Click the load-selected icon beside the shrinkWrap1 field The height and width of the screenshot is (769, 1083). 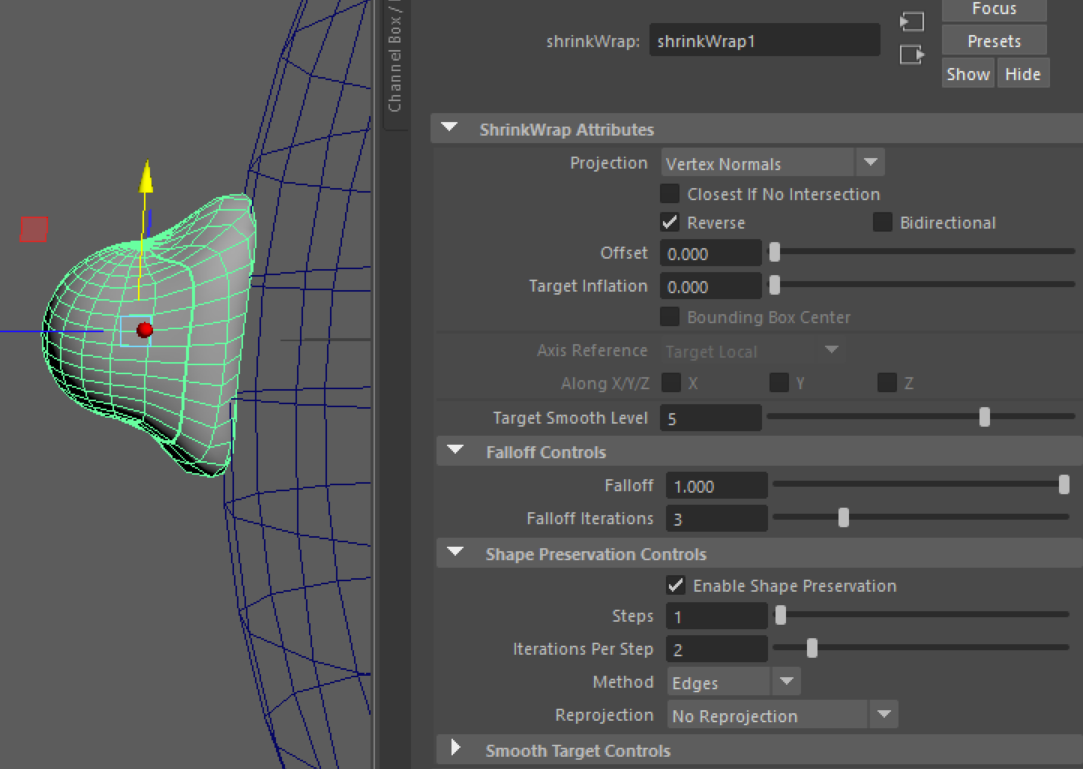pyautogui.click(x=911, y=20)
